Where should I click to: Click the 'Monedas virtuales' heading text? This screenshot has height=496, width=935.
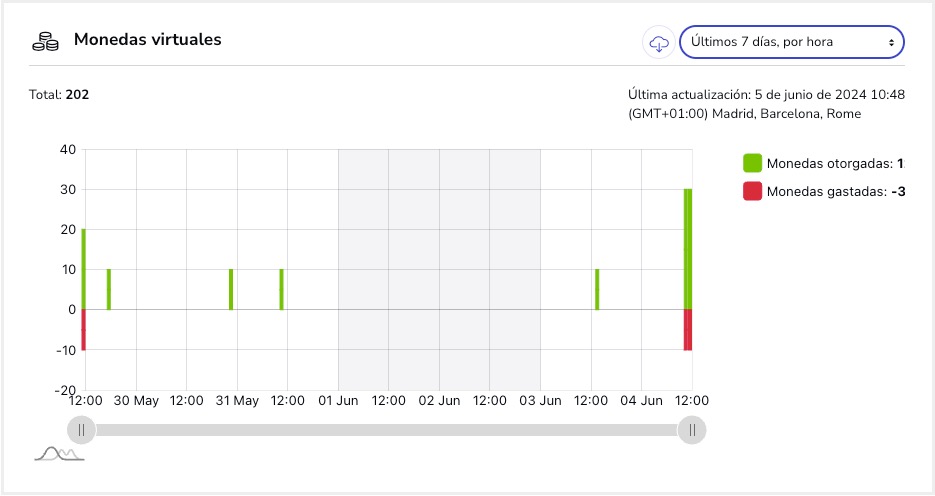tap(147, 40)
